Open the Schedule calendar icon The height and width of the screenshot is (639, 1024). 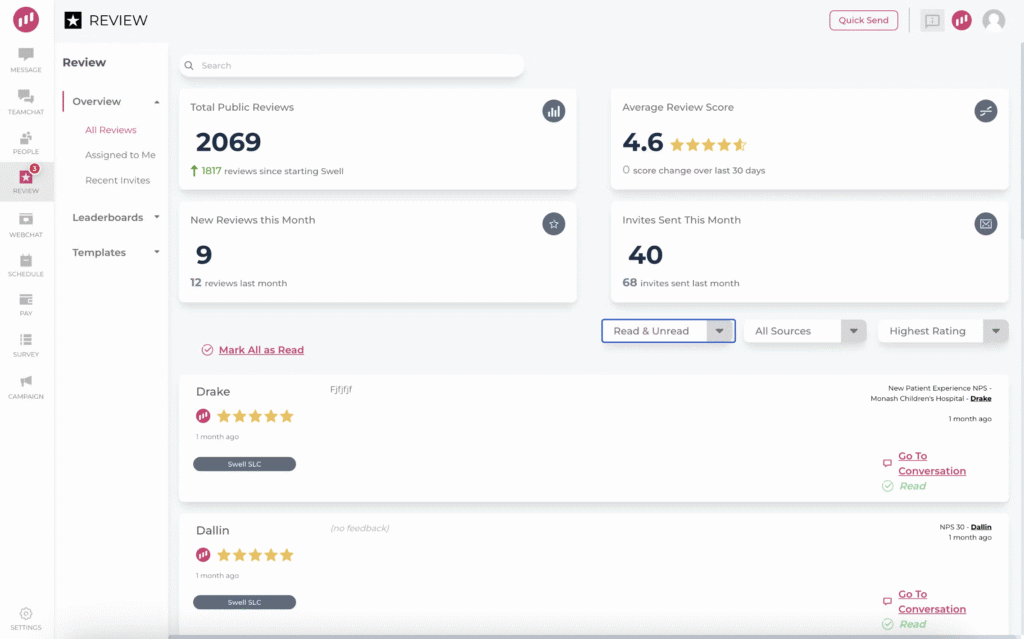(x=26, y=264)
